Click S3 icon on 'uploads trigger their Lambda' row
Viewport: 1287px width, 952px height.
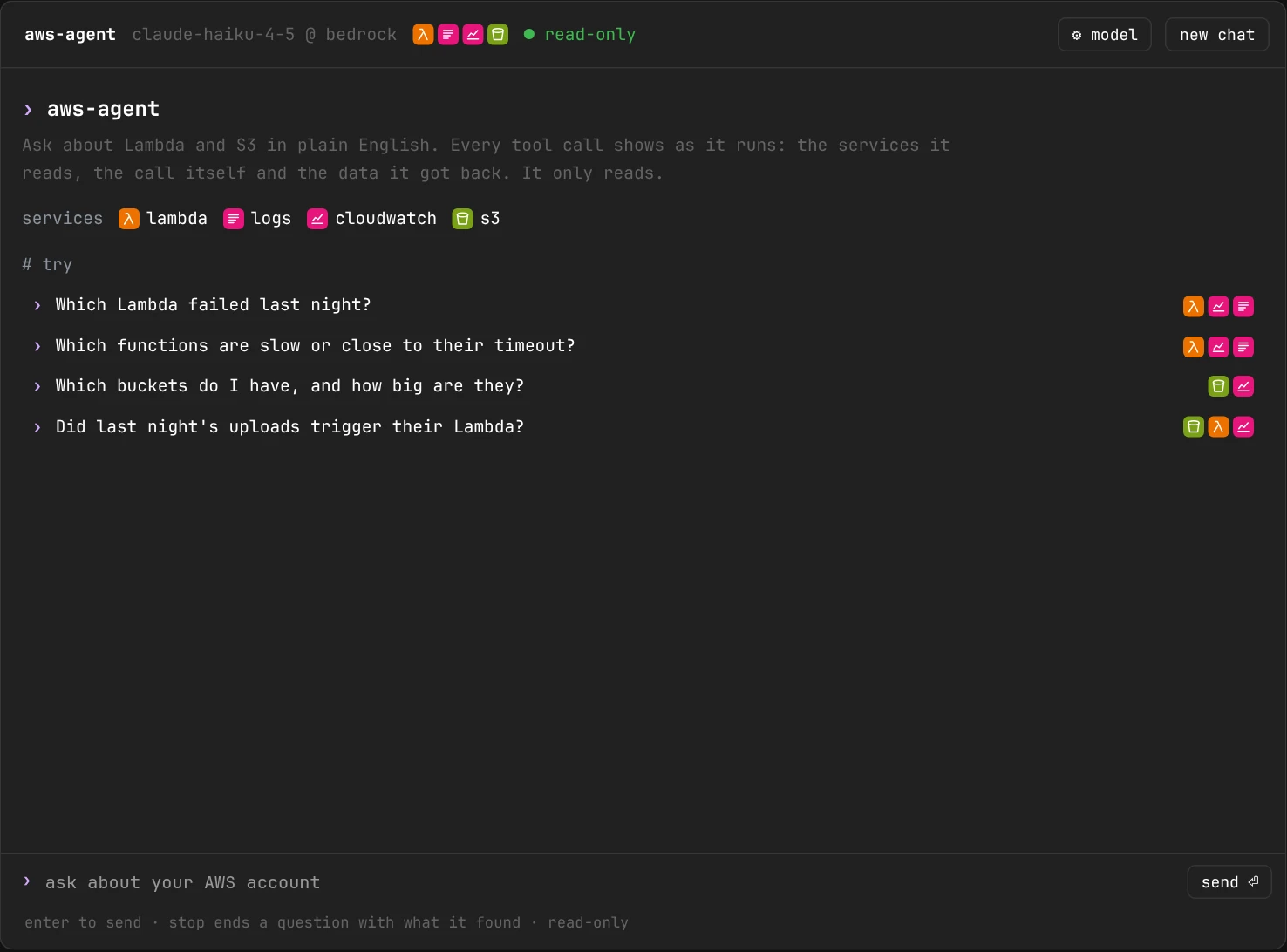pyautogui.click(x=1194, y=427)
